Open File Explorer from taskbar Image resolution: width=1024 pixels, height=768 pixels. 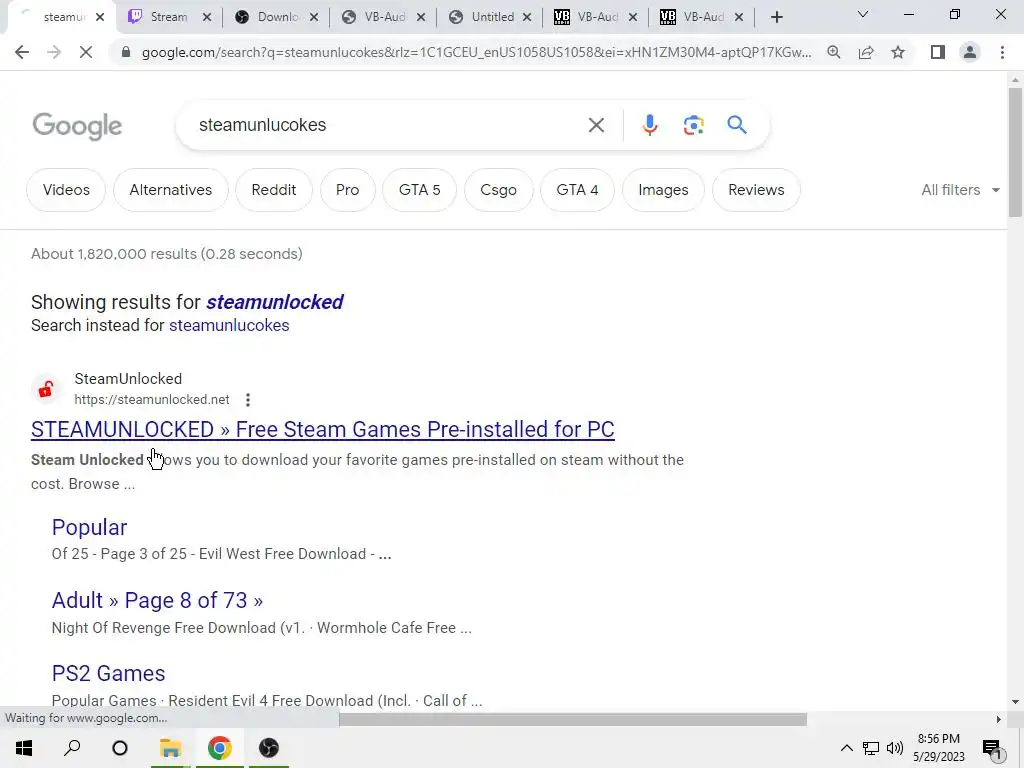[x=170, y=748]
